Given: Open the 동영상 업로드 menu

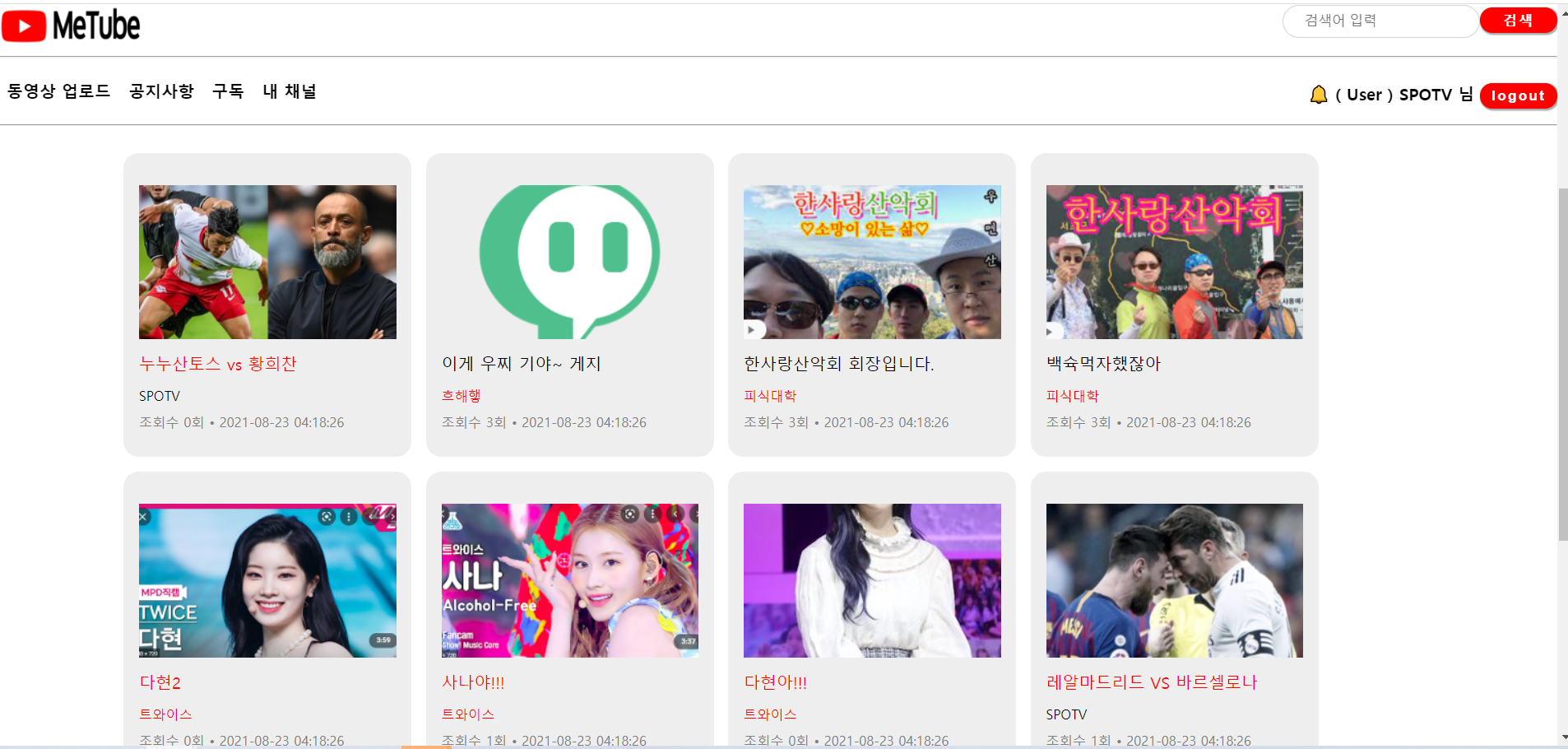Looking at the screenshot, I should pos(58,91).
